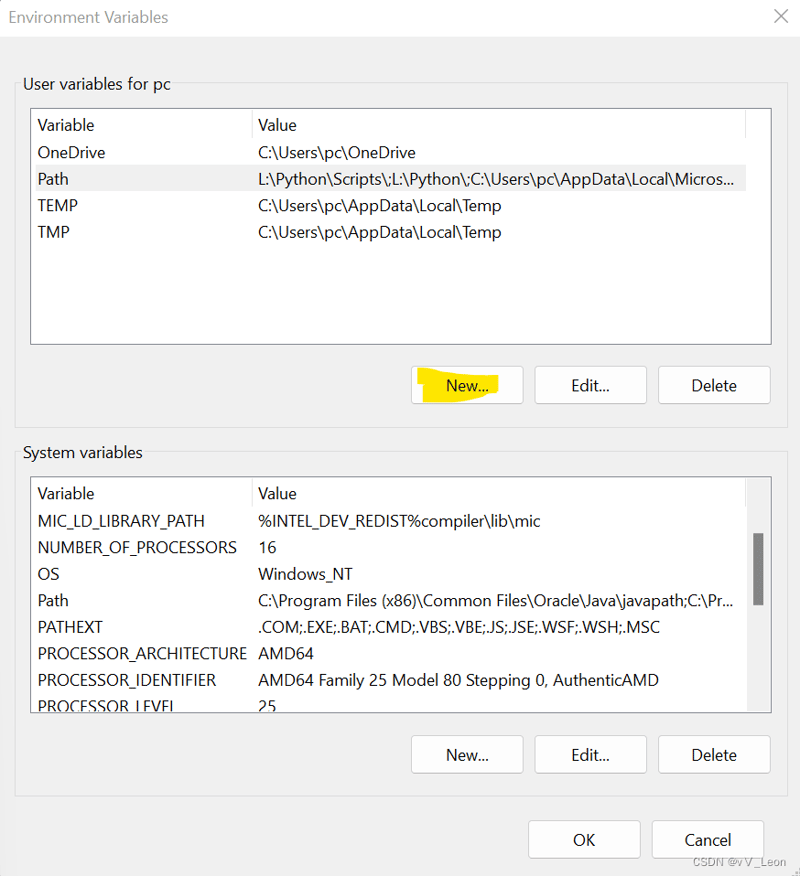Select the TEMP user variable row
This screenshot has width=800, height=876.
pyautogui.click(x=391, y=206)
